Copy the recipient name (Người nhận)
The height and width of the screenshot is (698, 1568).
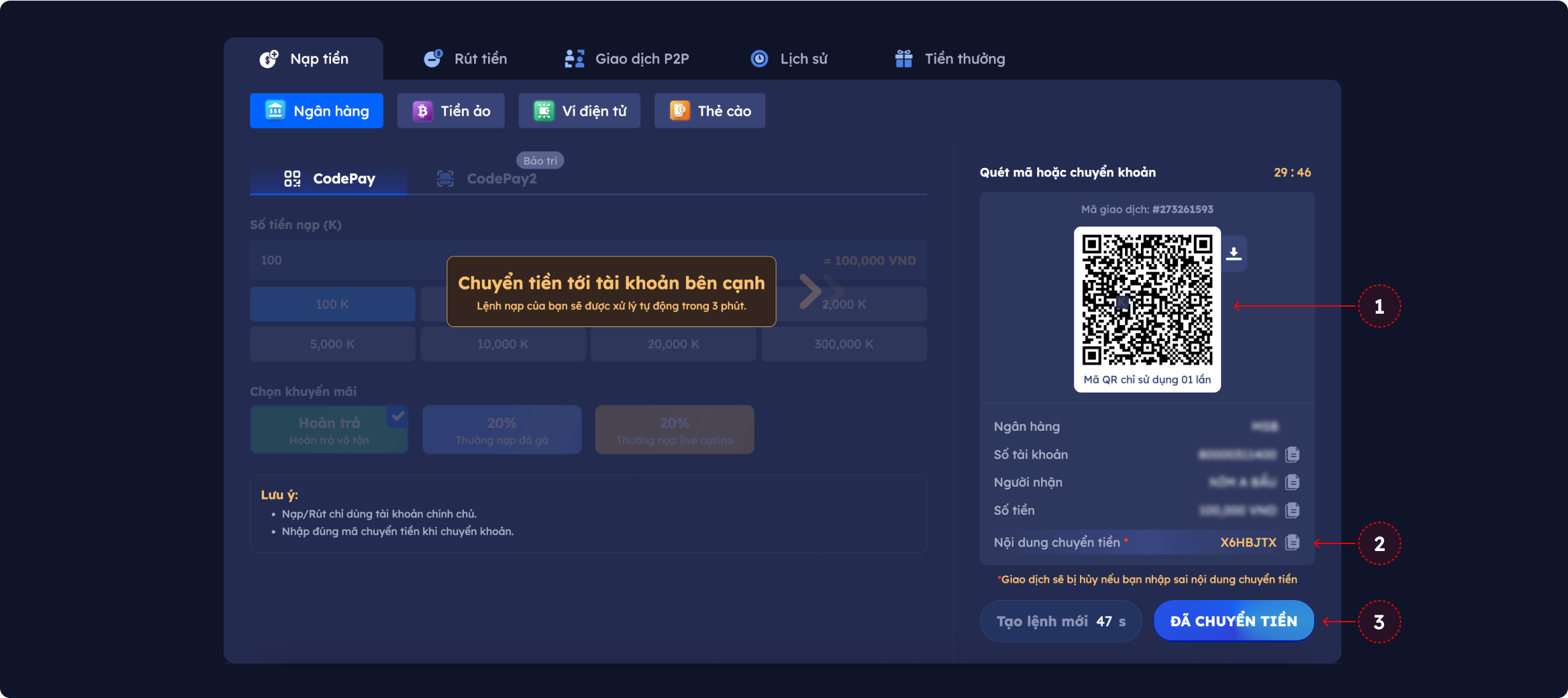tap(1292, 482)
